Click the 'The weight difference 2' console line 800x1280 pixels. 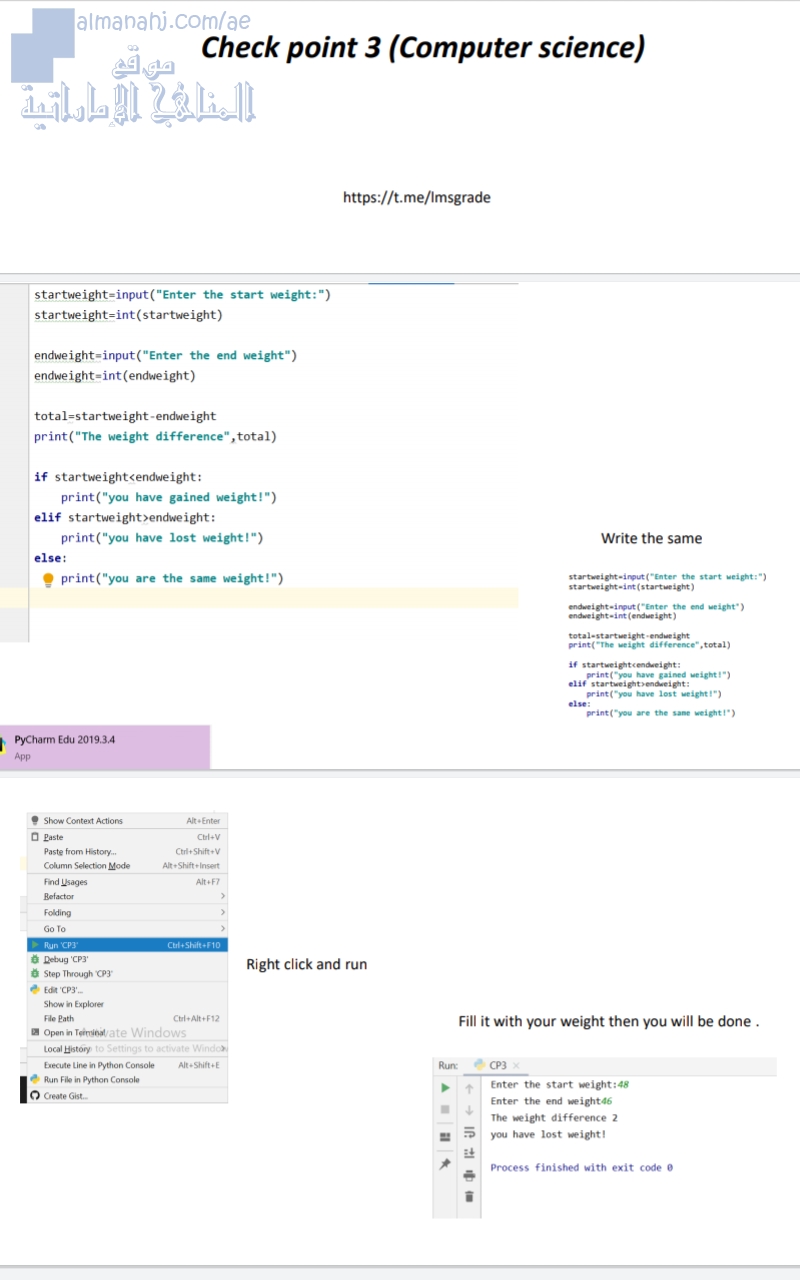coord(554,1118)
